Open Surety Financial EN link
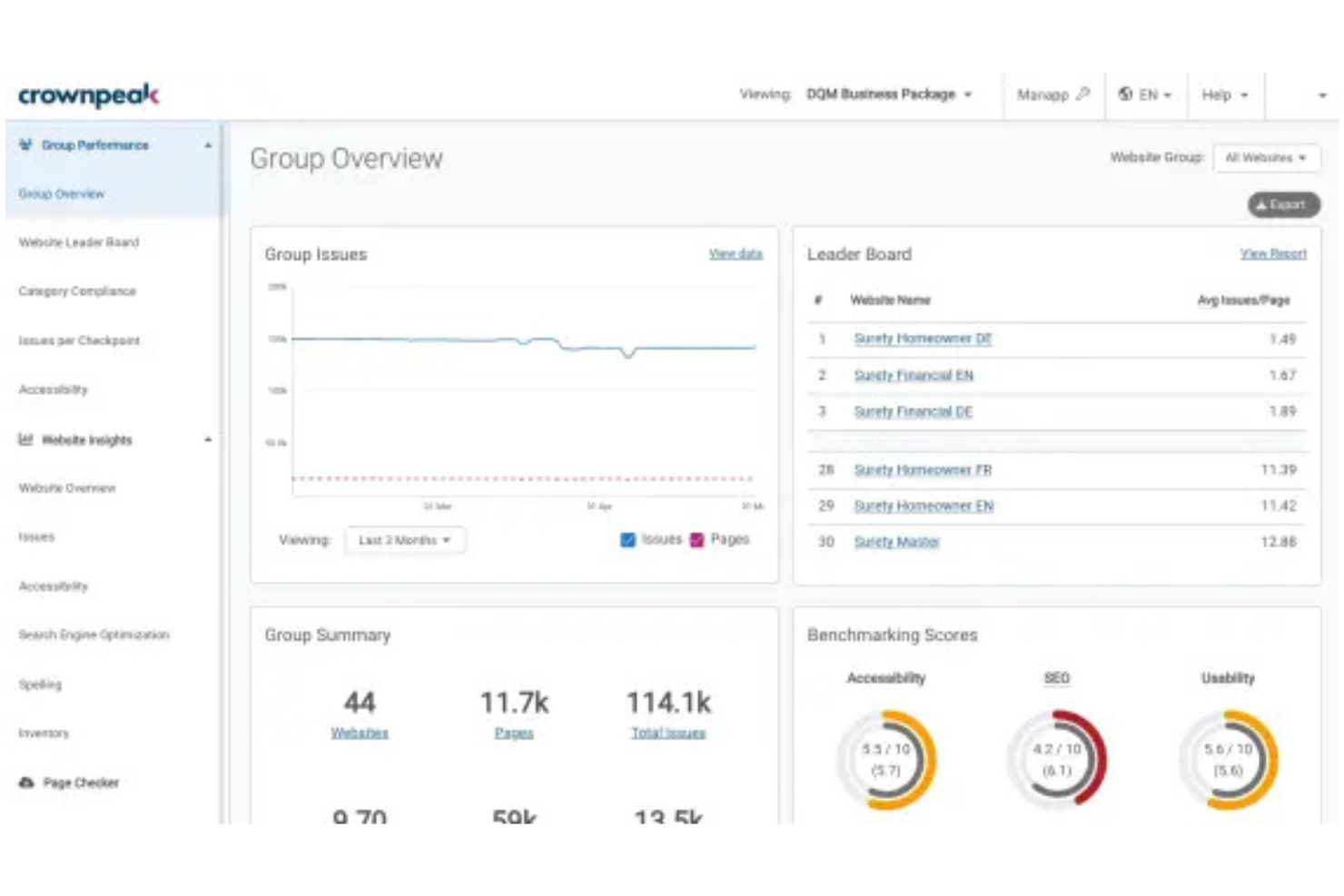 (914, 375)
